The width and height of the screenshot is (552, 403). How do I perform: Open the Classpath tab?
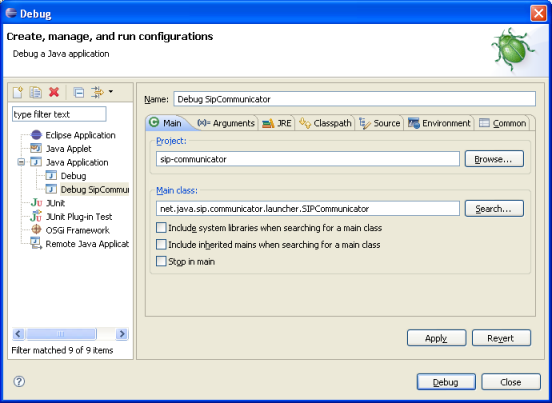click(x=325, y=123)
